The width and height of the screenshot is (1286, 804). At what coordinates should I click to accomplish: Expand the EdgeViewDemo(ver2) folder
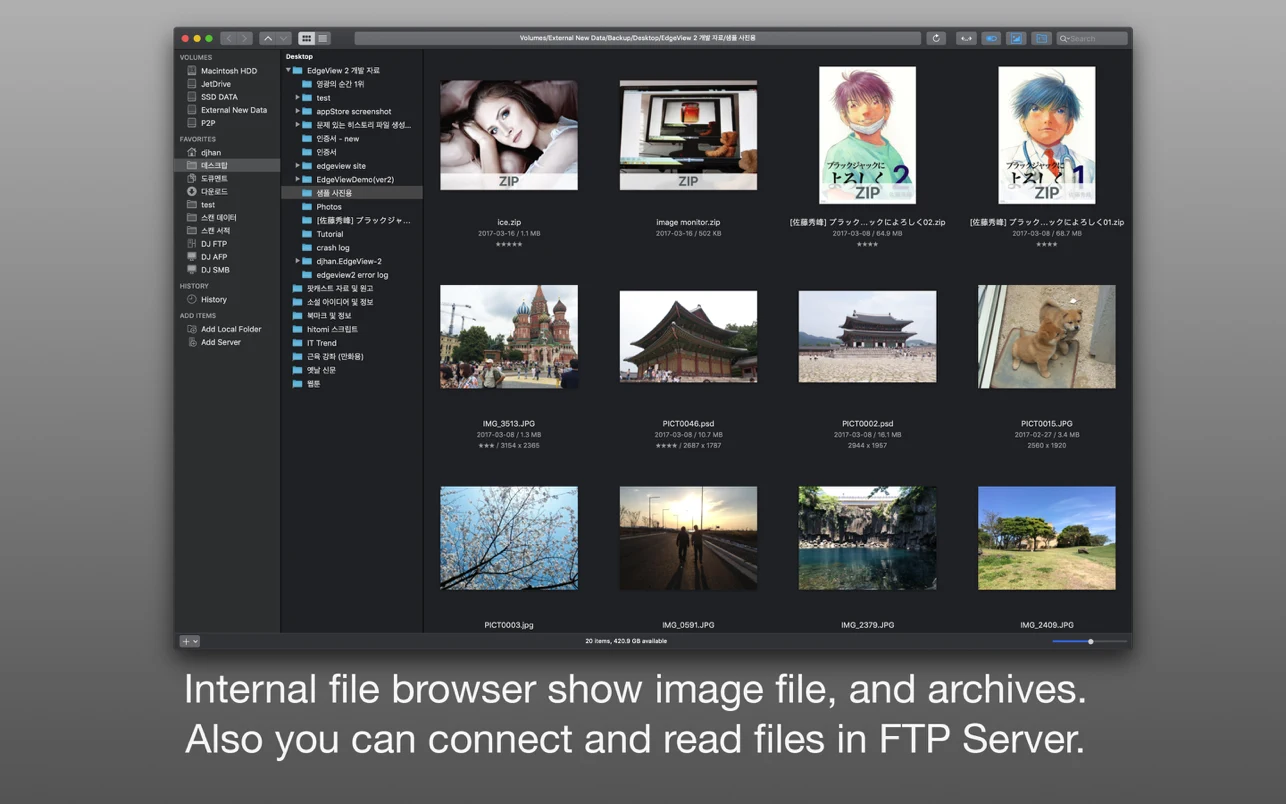(x=297, y=179)
